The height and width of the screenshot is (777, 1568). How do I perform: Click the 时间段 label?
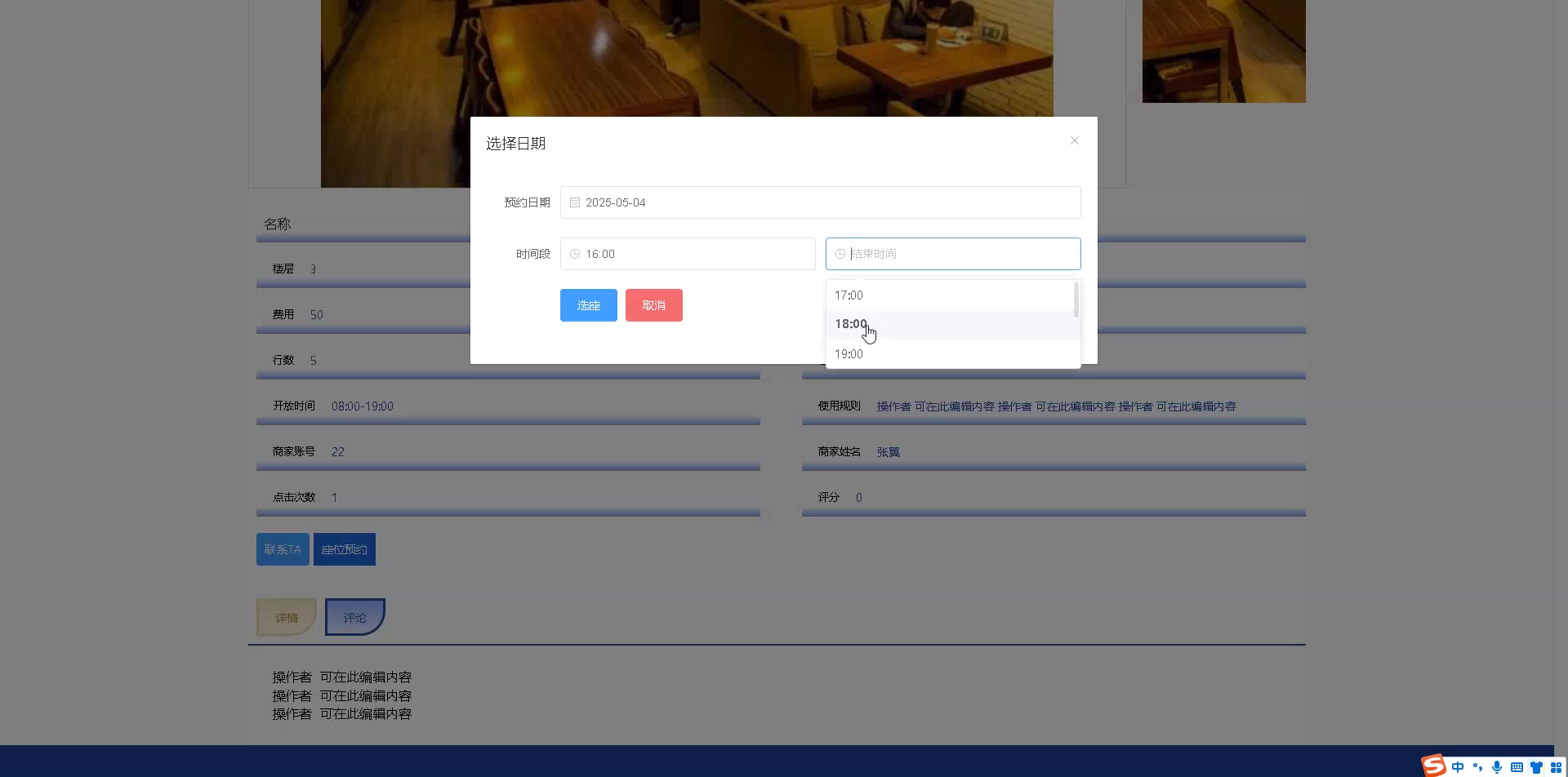click(533, 254)
